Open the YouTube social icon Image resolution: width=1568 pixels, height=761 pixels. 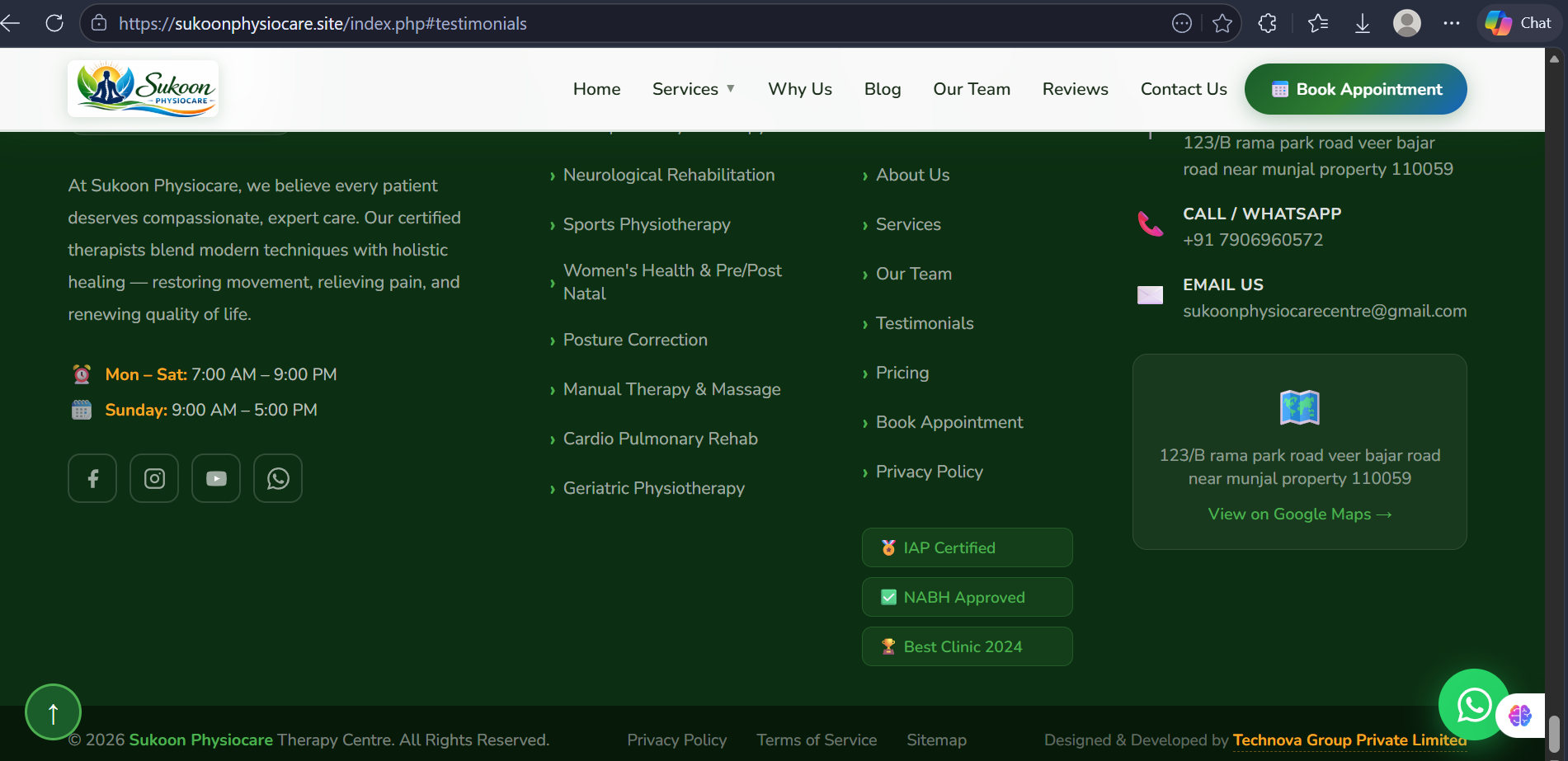(216, 478)
